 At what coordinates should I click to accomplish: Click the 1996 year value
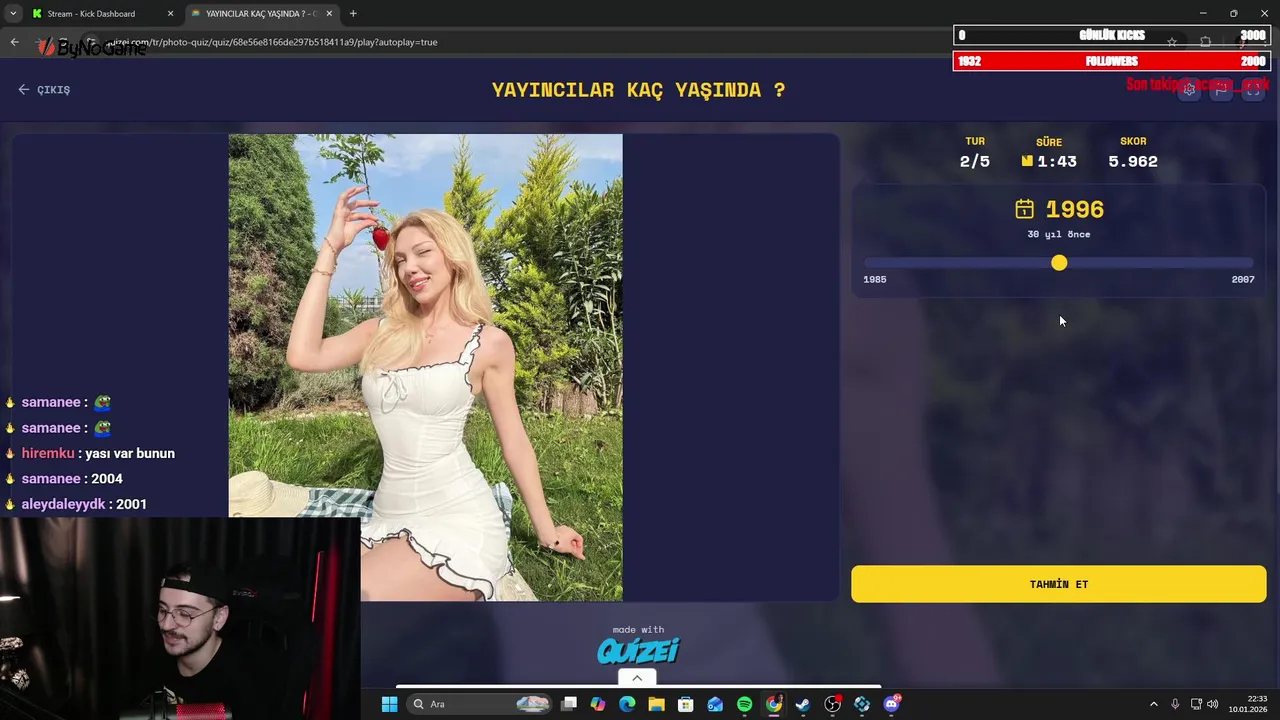pyautogui.click(x=1074, y=209)
